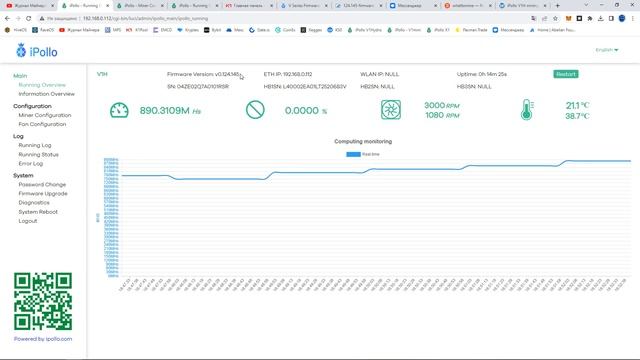Open the tab search chevron
The image size is (640, 360).
pyautogui.click(x=586, y=5)
